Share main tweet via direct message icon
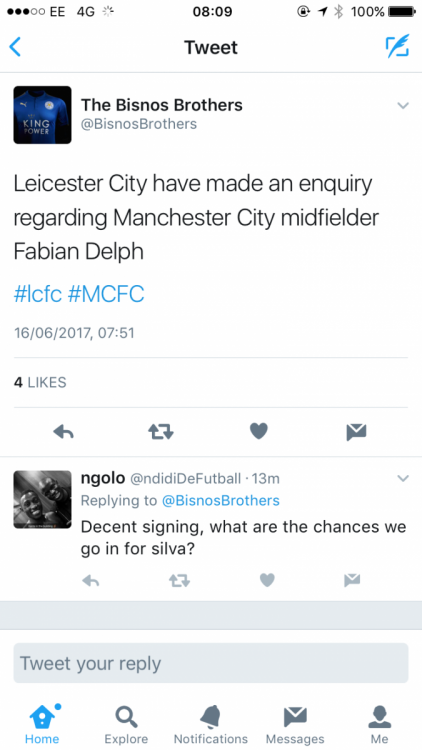 356,432
